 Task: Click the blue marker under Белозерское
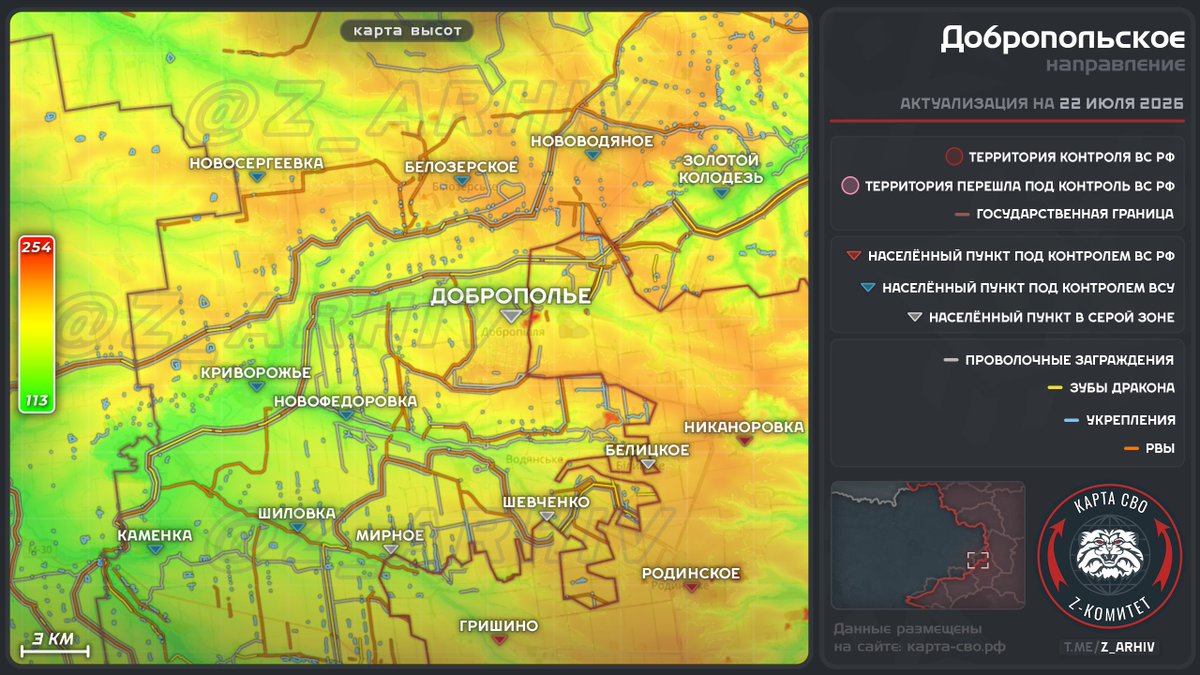click(x=461, y=182)
